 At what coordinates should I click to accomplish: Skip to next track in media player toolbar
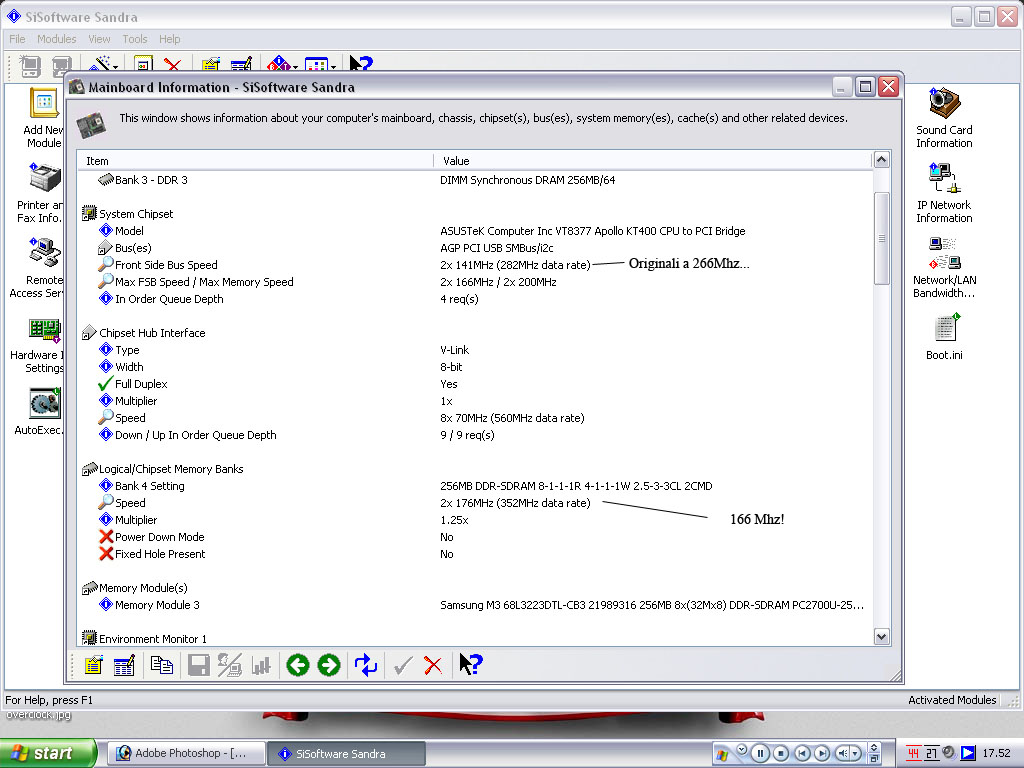pyautogui.click(x=822, y=754)
